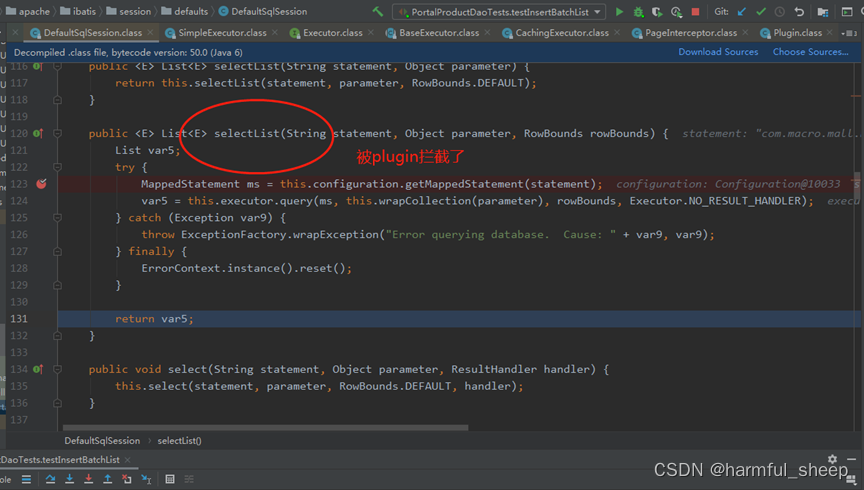864x490 pixels.
Task: Click the Trace Current Stream Chain icon
Action: point(189,479)
